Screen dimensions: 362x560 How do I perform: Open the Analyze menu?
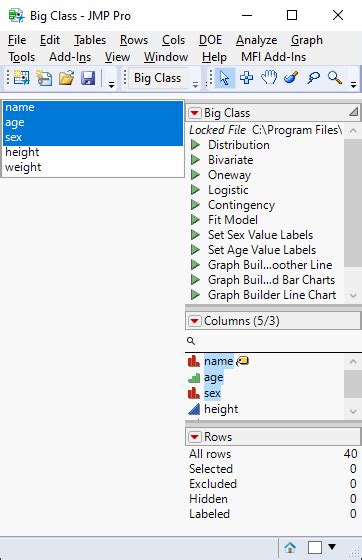pyautogui.click(x=256, y=40)
